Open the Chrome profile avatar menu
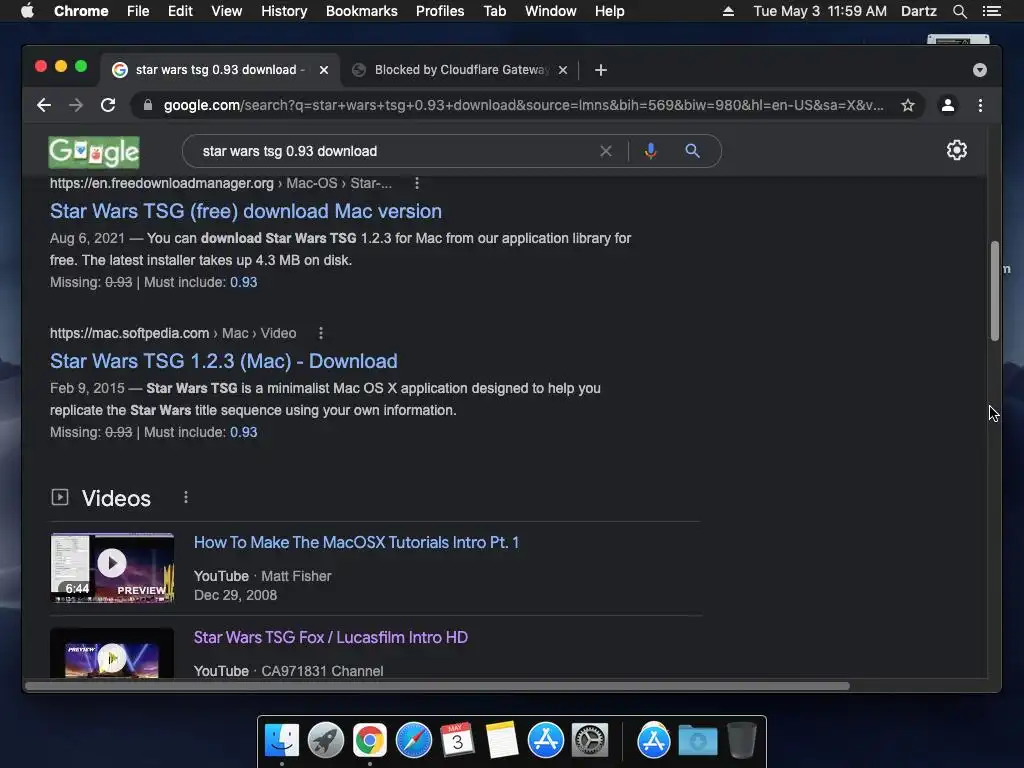 pos(948,105)
